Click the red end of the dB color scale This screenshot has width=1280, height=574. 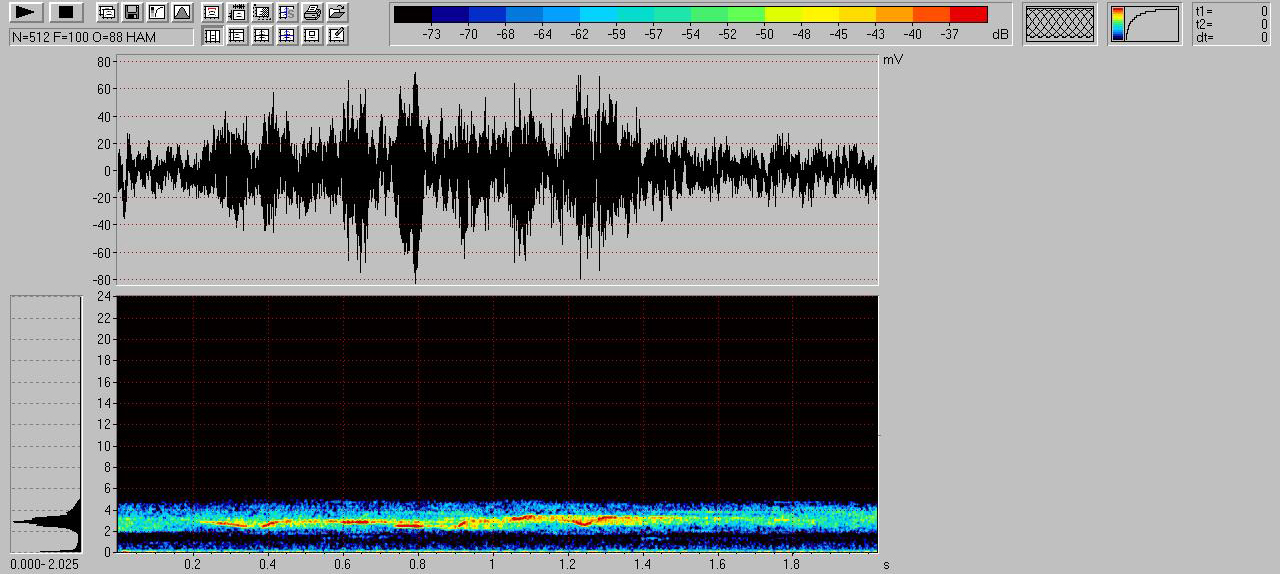coord(968,15)
